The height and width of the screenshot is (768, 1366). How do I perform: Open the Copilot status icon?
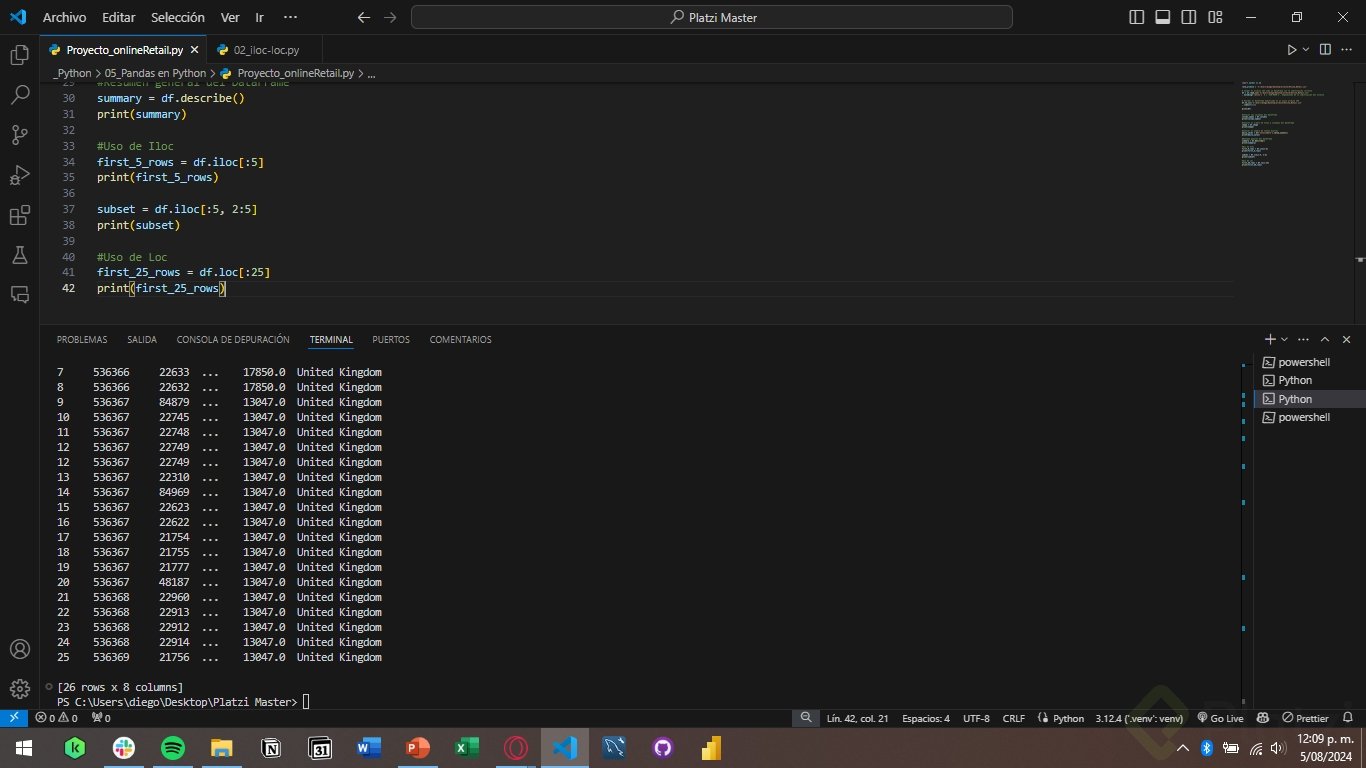(1262, 718)
